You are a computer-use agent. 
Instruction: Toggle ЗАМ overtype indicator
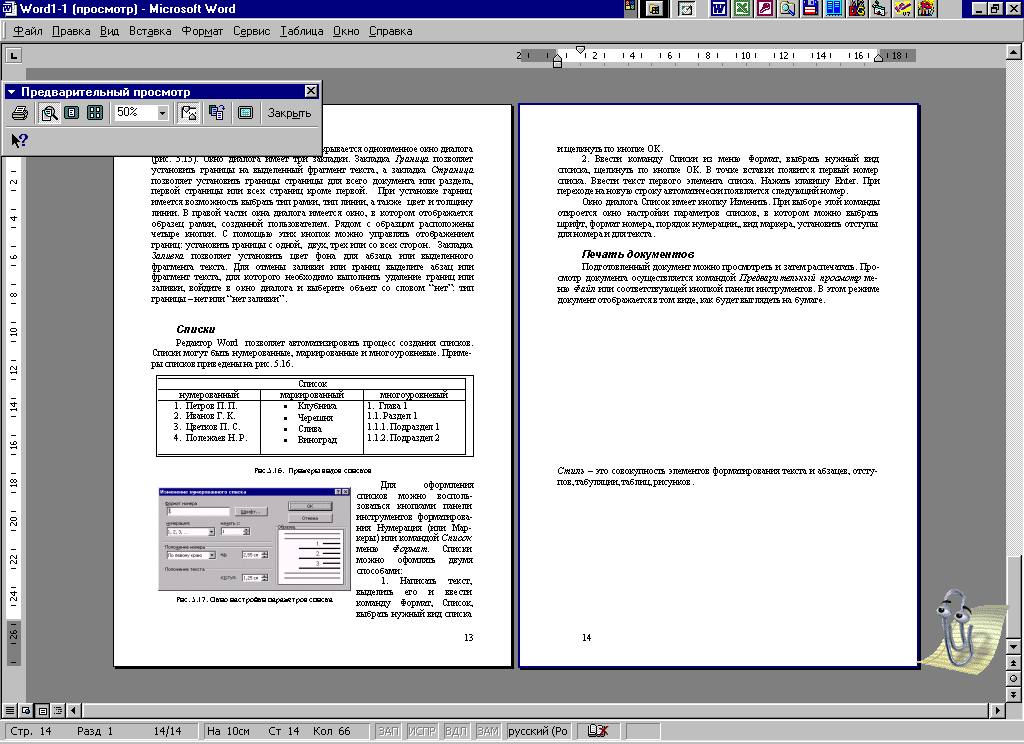[x=488, y=731]
